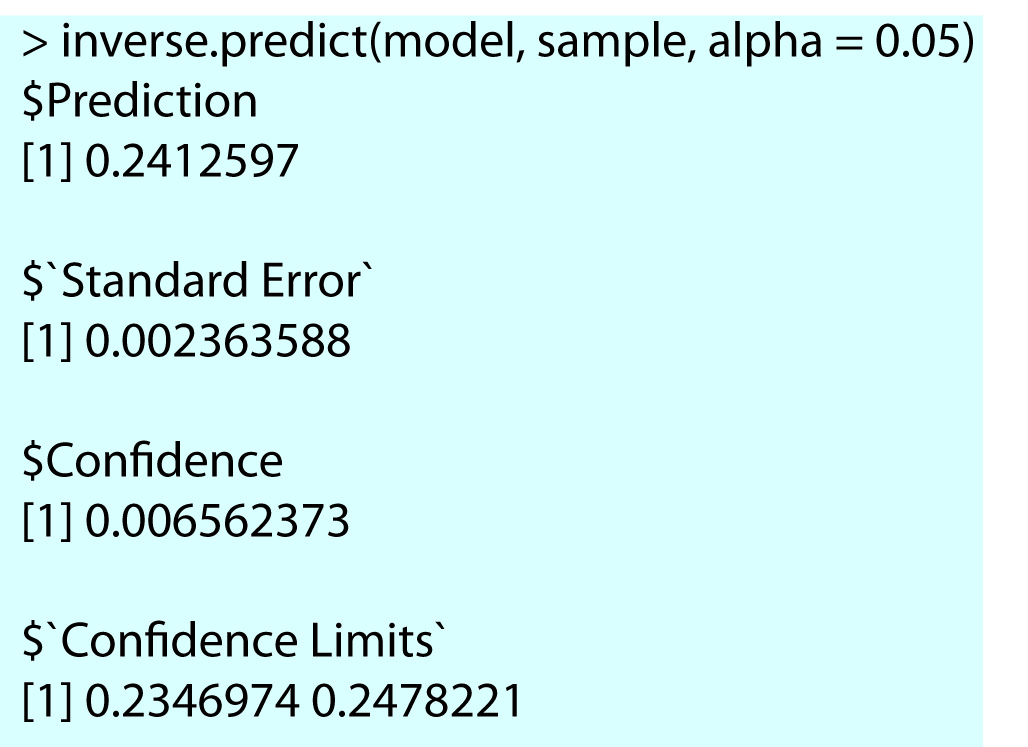Click the [1] index before 0.2412597

(49, 160)
